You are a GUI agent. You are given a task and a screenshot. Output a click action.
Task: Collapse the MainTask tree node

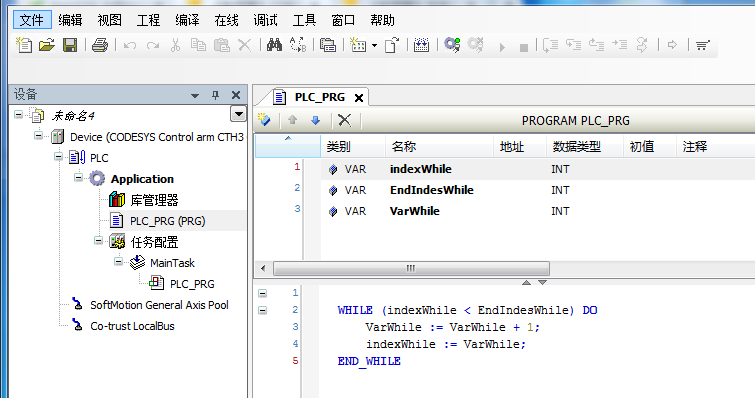tap(118, 261)
